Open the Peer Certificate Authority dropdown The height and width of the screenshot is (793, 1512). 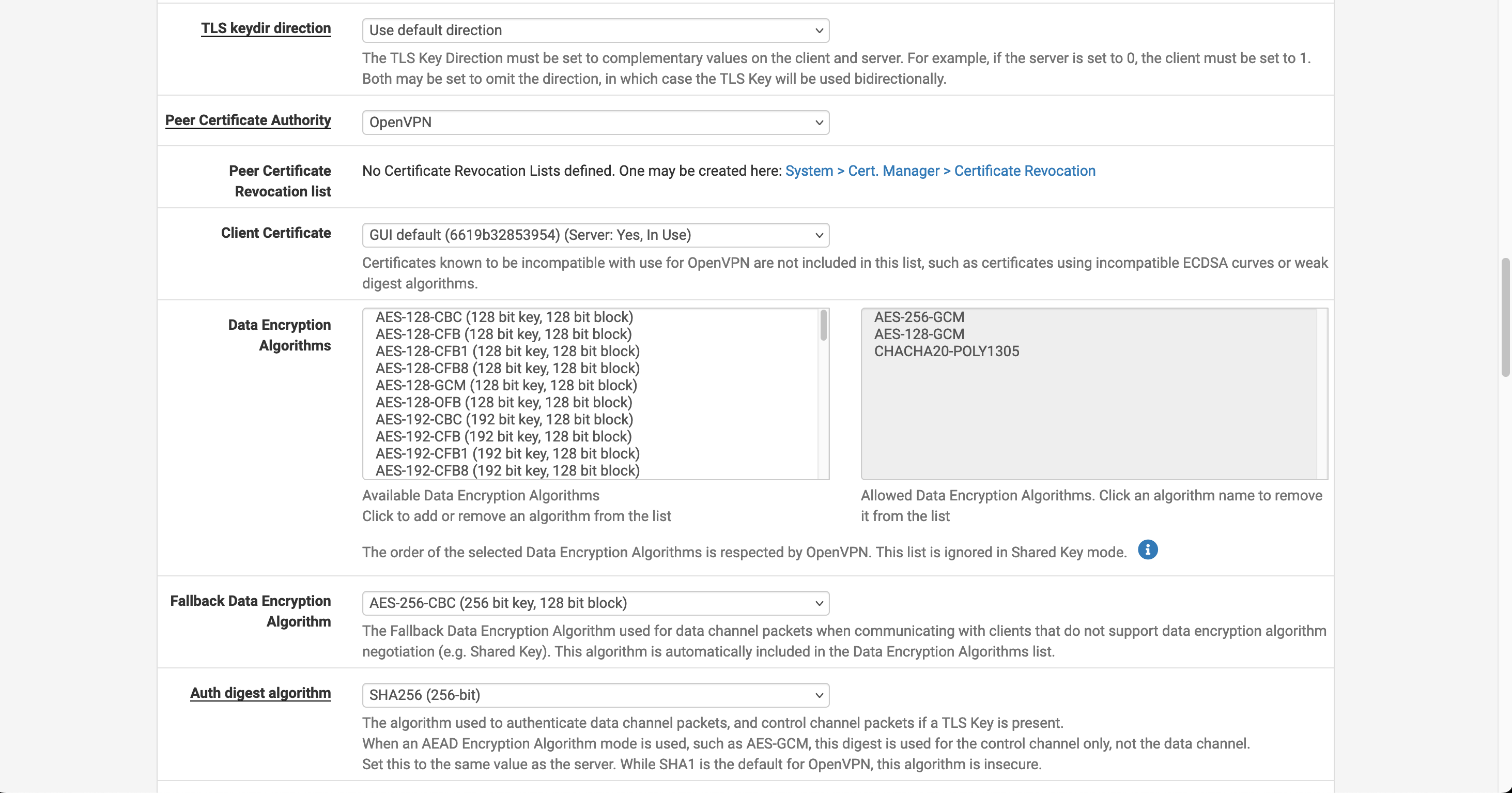595,123
